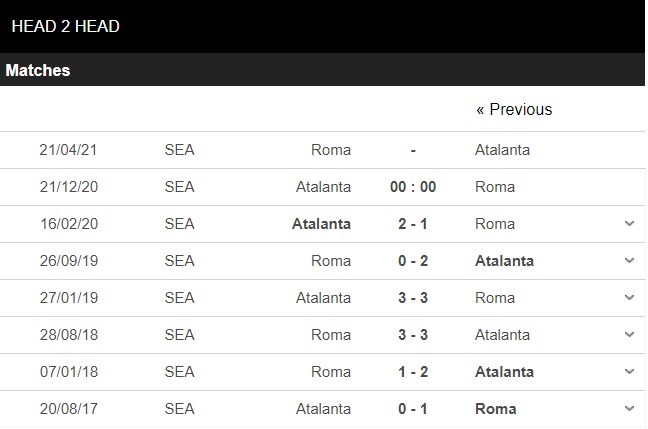The width and height of the screenshot is (648, 429).
Task: Open the 0 - 1 score on 20/08/17
Action: point(413,409)
